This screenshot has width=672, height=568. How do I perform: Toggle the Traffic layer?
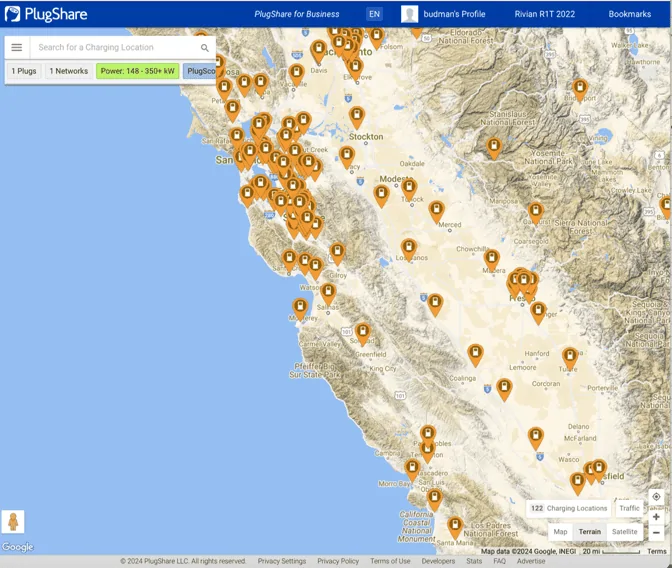tap(629, 508)
